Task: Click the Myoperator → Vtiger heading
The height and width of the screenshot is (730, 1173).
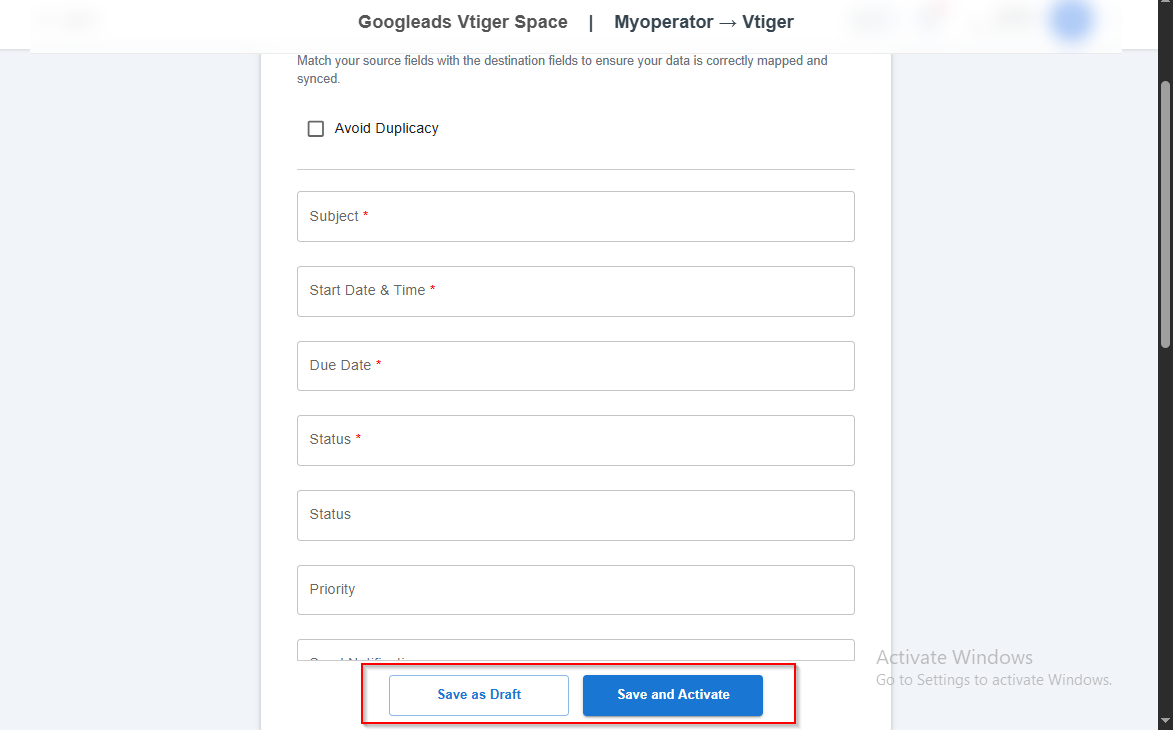Action: [x=703, y=22]
